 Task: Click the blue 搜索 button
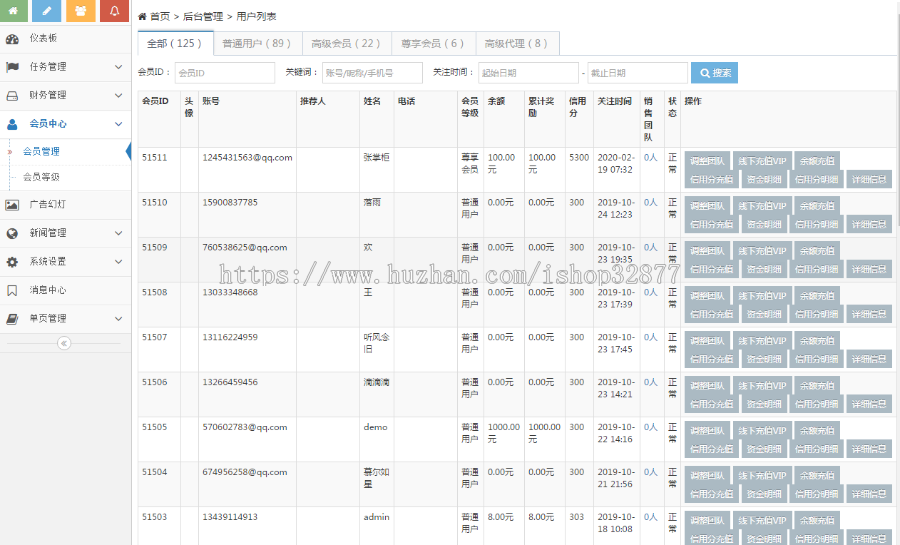point(715,73)
